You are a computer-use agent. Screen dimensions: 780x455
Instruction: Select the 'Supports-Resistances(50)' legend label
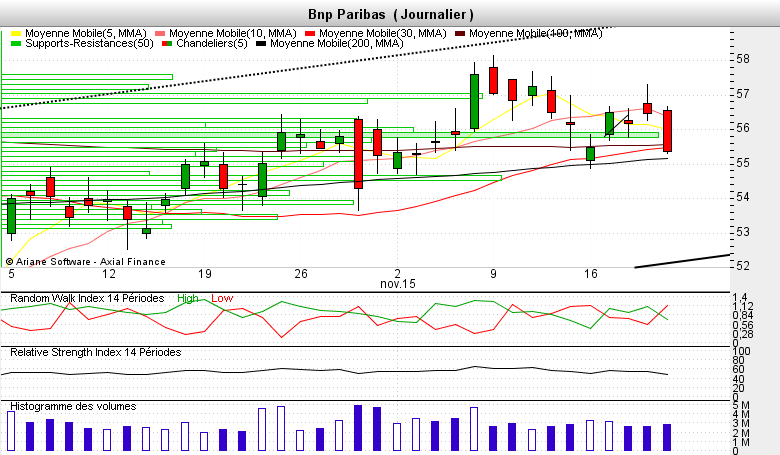point(90,43)
